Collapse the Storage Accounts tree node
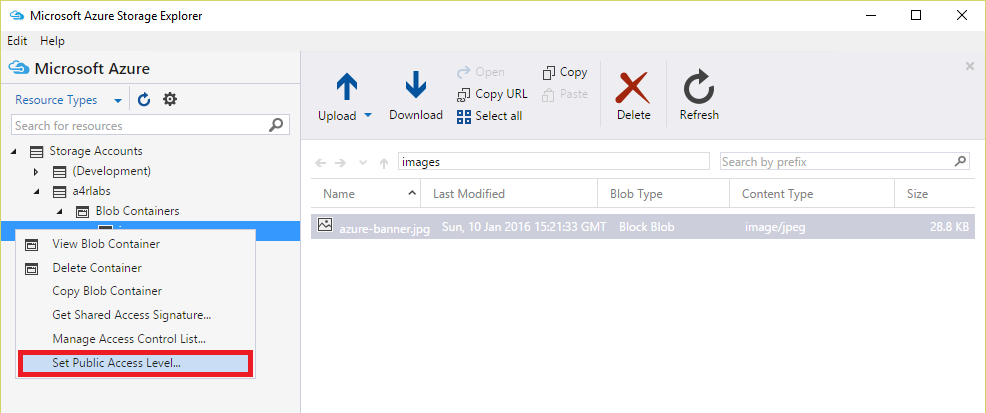The height and width of the screenshot is (413, 986). tap(15, 152)
